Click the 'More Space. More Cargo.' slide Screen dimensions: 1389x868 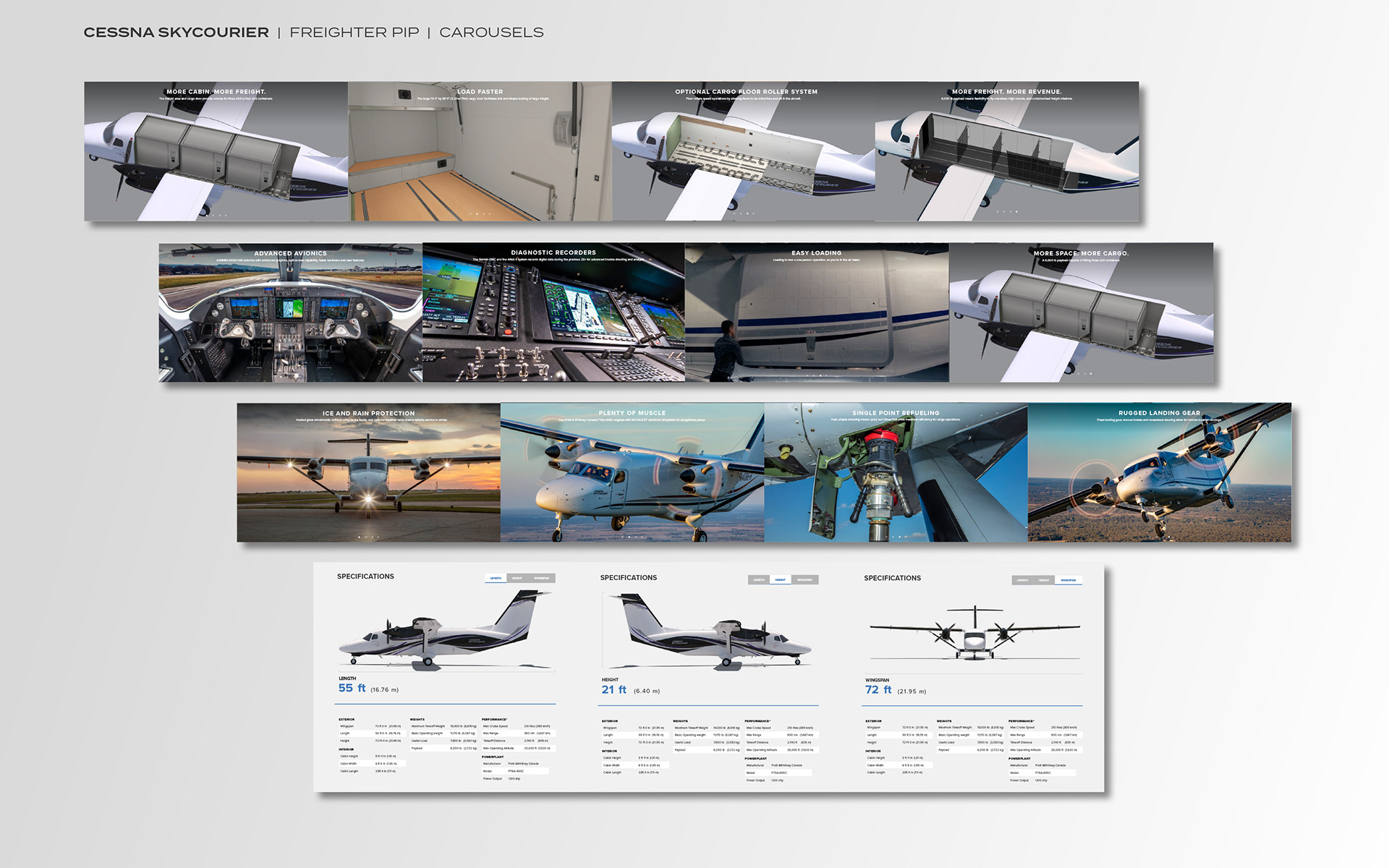(1081, 312)
